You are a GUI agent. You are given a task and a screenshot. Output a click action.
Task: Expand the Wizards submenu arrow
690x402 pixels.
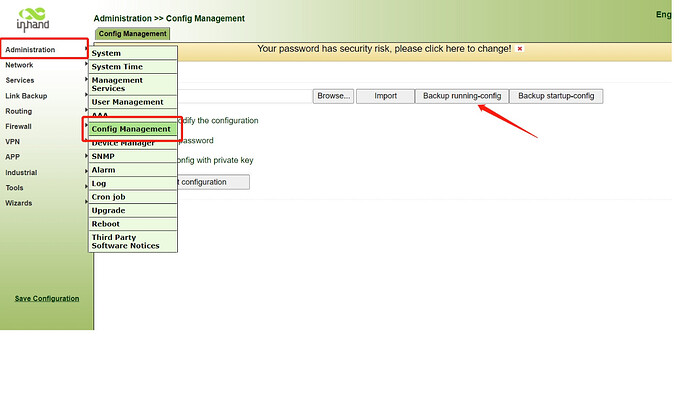point(86,202)
